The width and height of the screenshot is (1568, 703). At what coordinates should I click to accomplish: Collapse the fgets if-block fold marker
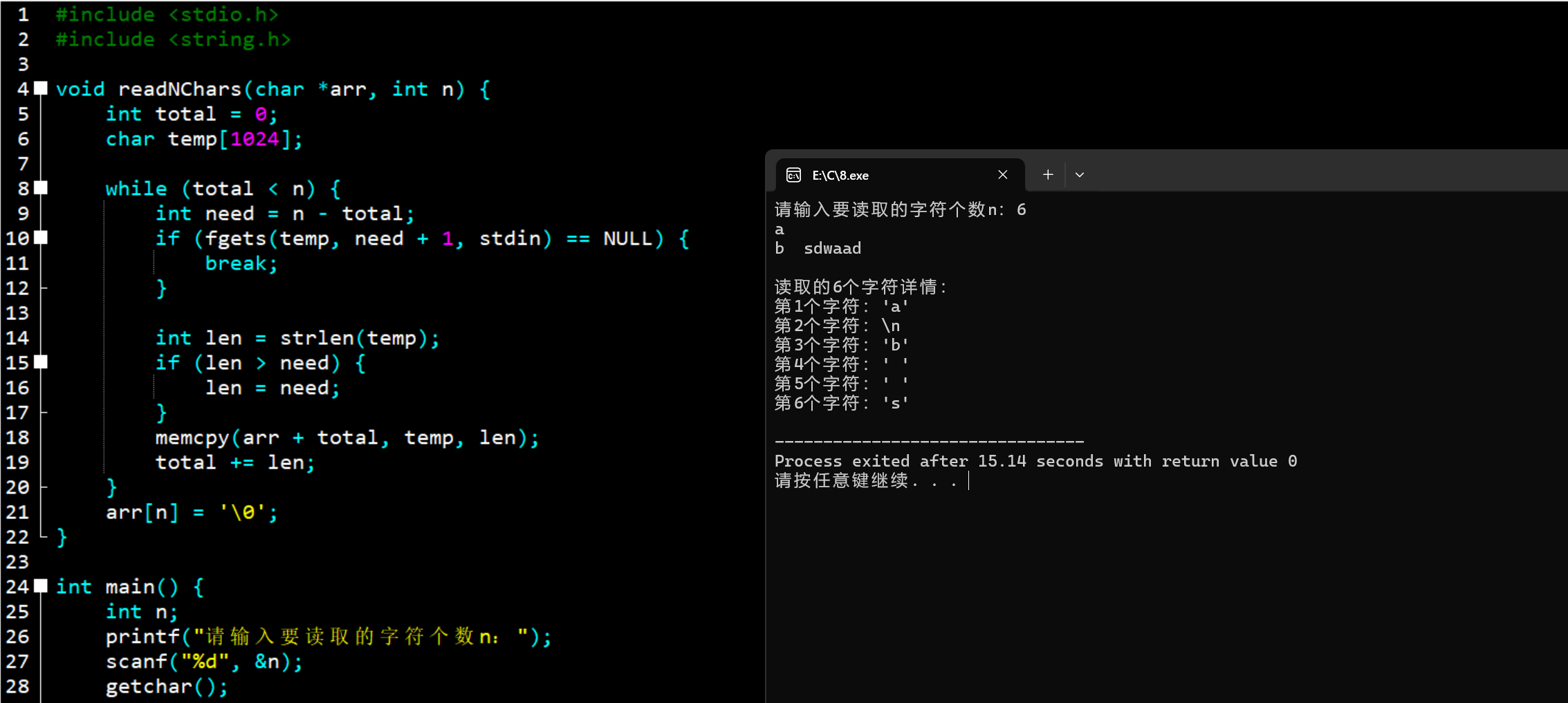(x=41, y=238)
